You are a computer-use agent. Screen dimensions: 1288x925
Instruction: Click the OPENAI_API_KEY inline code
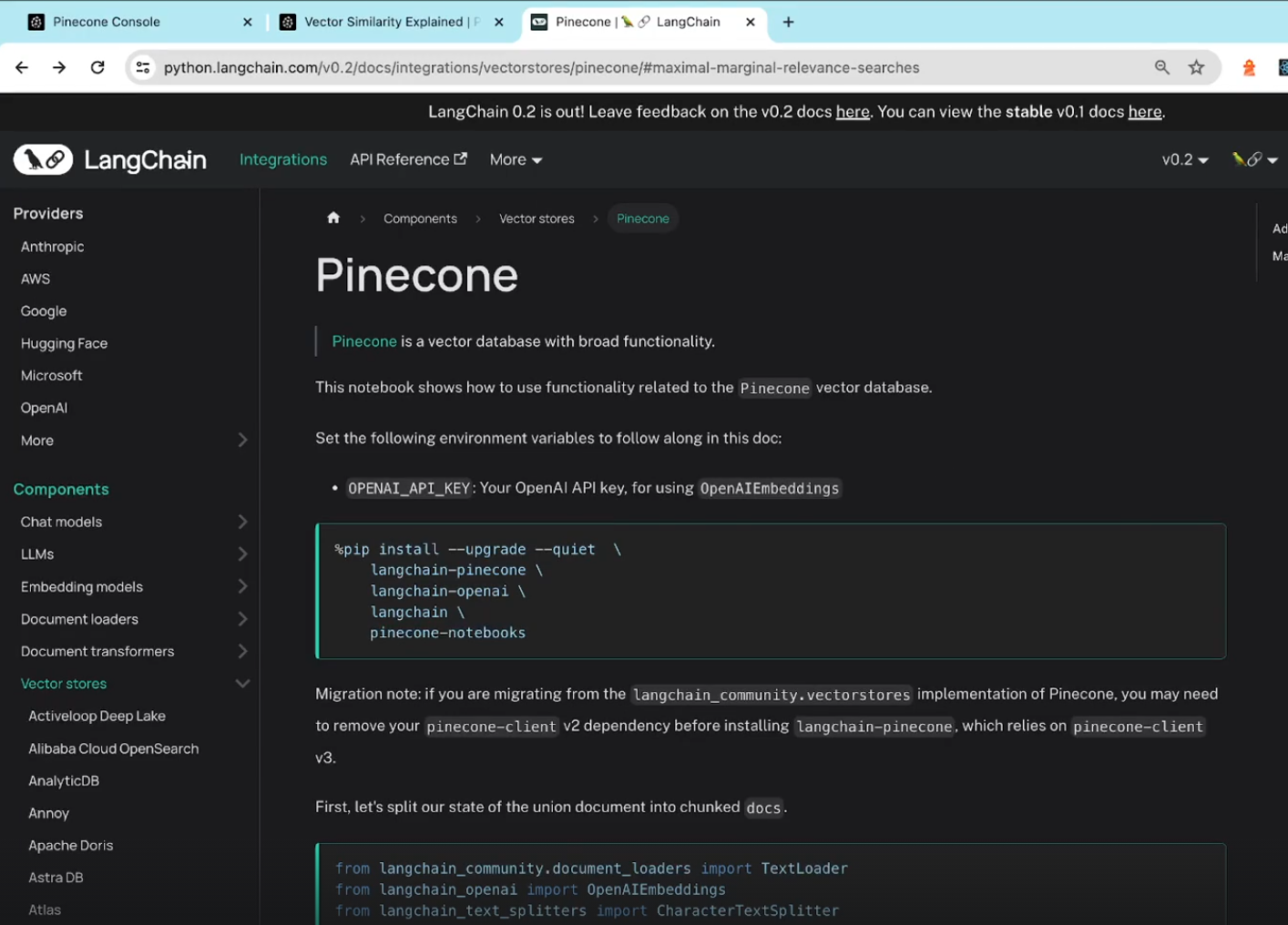point(409,488)
